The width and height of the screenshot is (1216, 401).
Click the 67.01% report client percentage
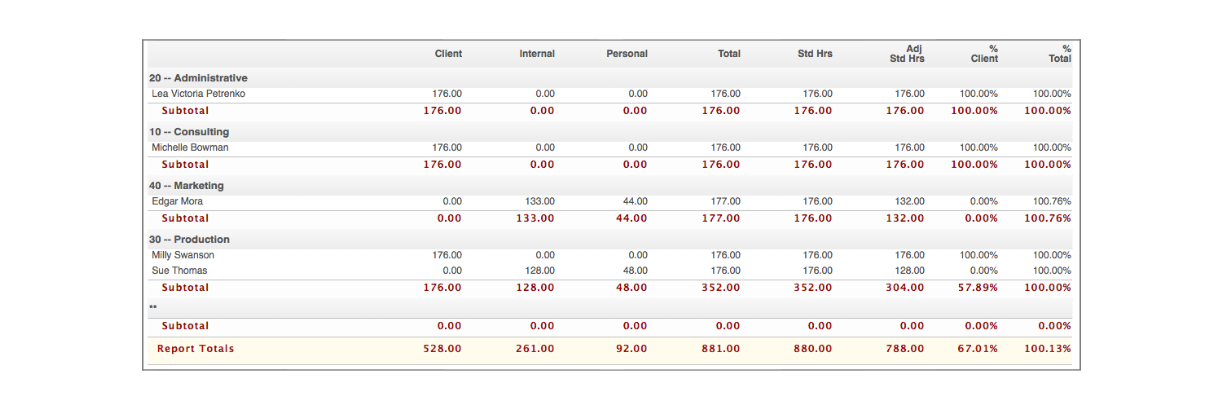coord(977,349)
